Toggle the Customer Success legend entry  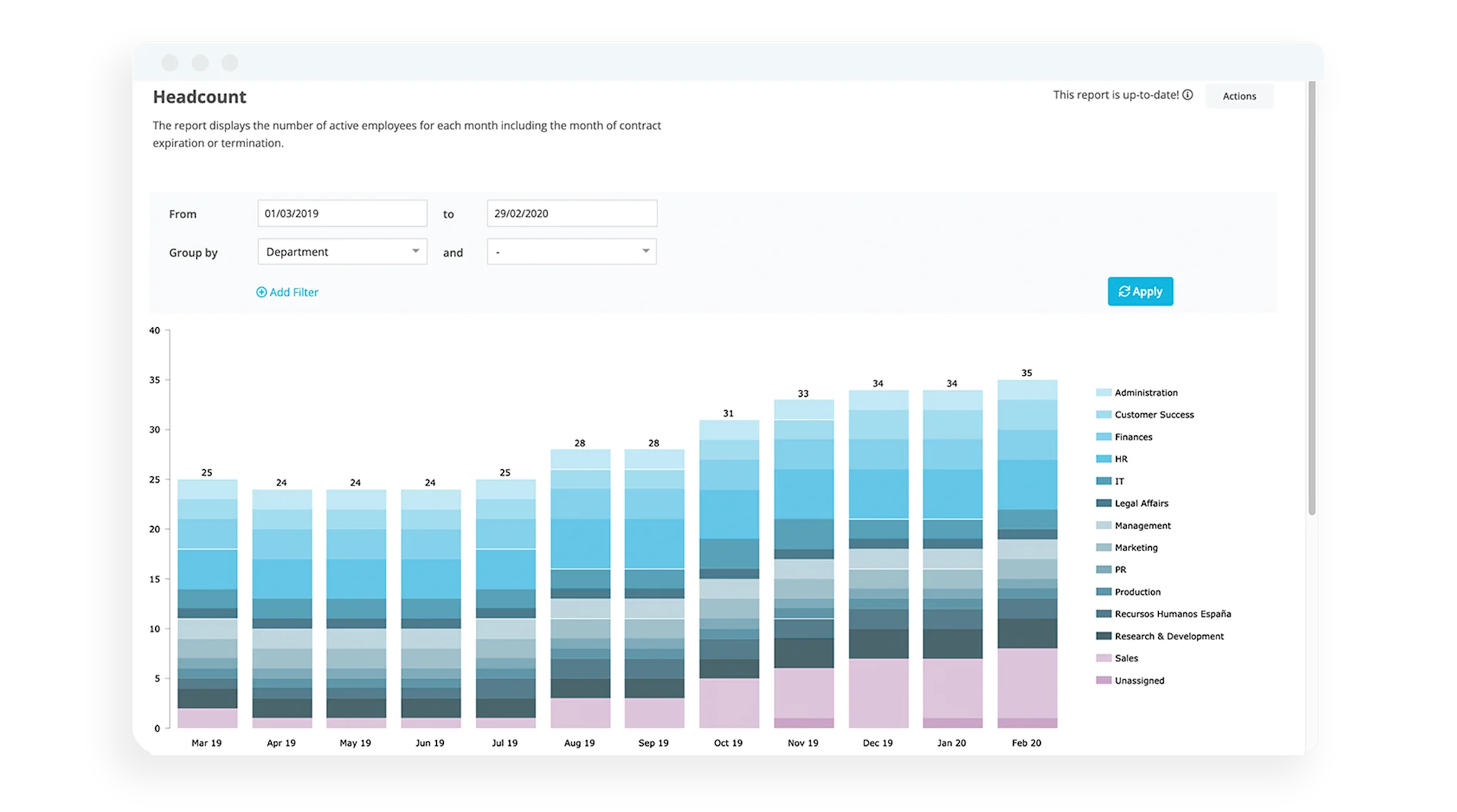[x=1153, y=415]
